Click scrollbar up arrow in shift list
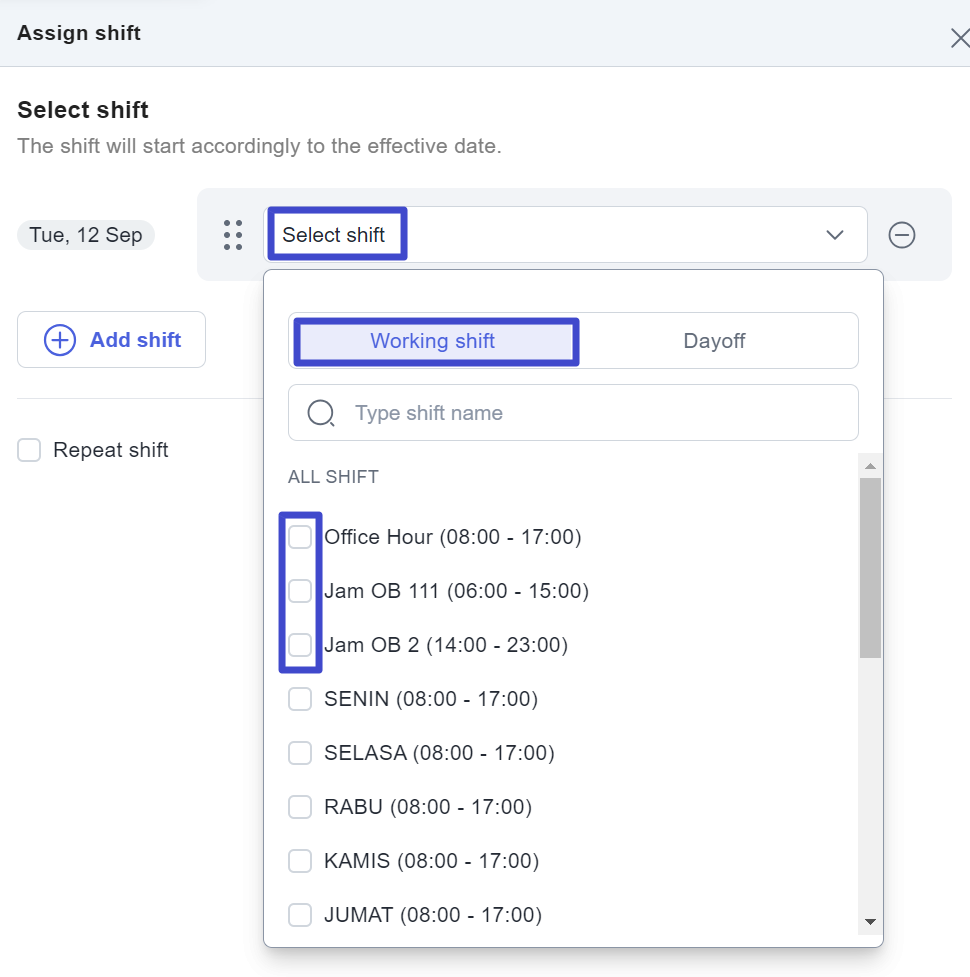Screen dimensions: 970x977 870,467
